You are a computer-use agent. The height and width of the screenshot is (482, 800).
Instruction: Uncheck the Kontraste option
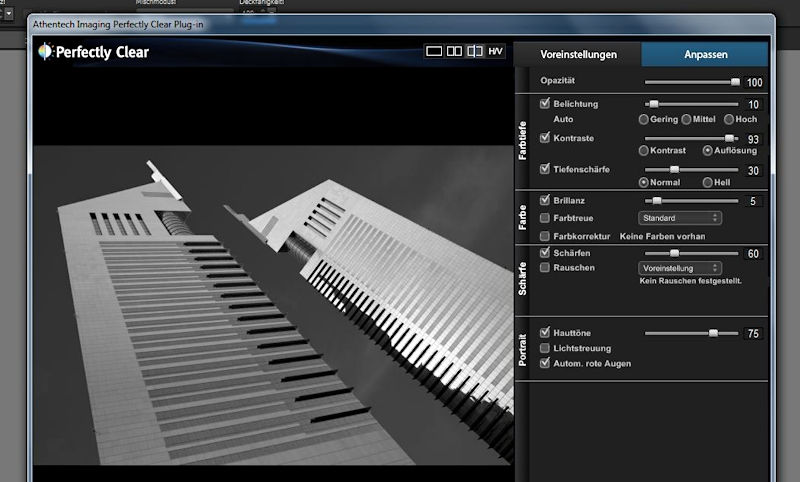pos(545,137)
